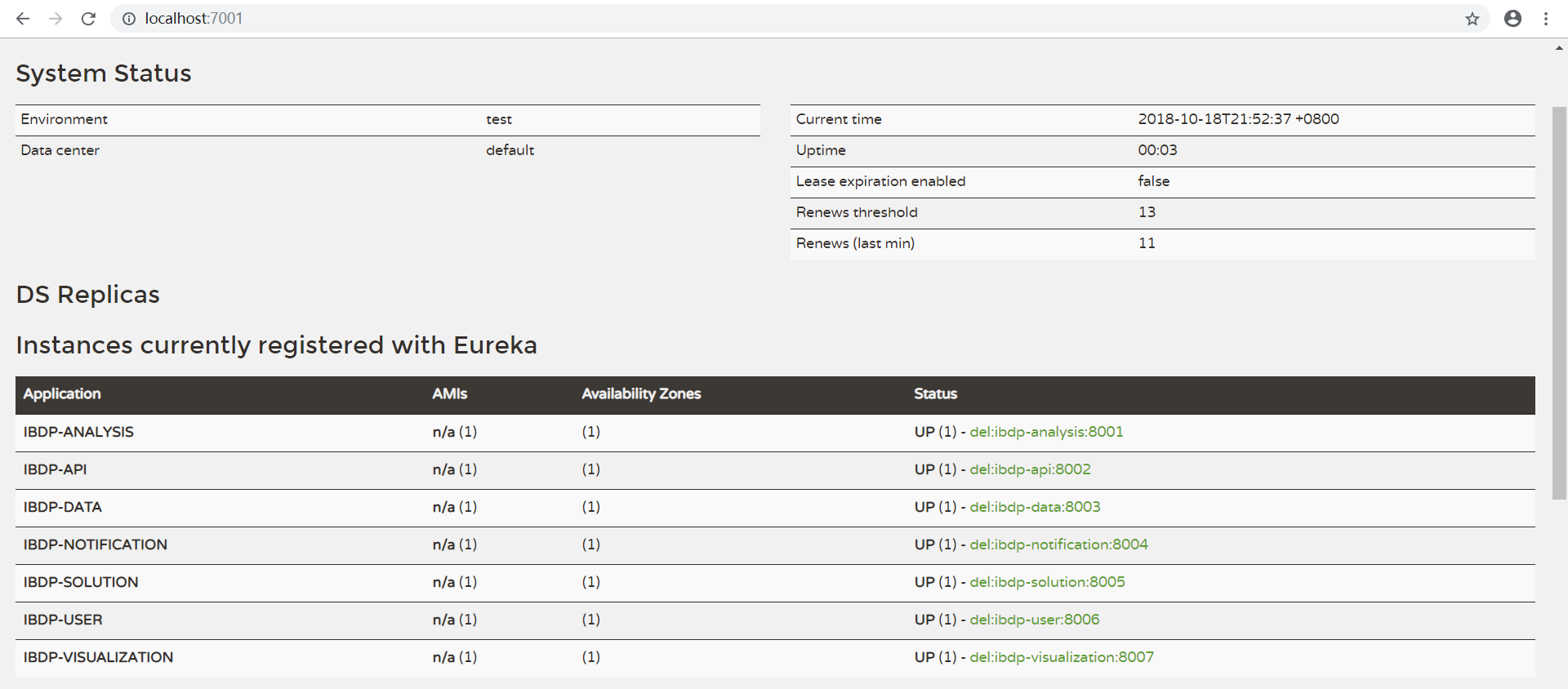Click the (1) availability zone cell for IBDP-USER
This screenshot has height=689, width=1568.
pos(591,620)
